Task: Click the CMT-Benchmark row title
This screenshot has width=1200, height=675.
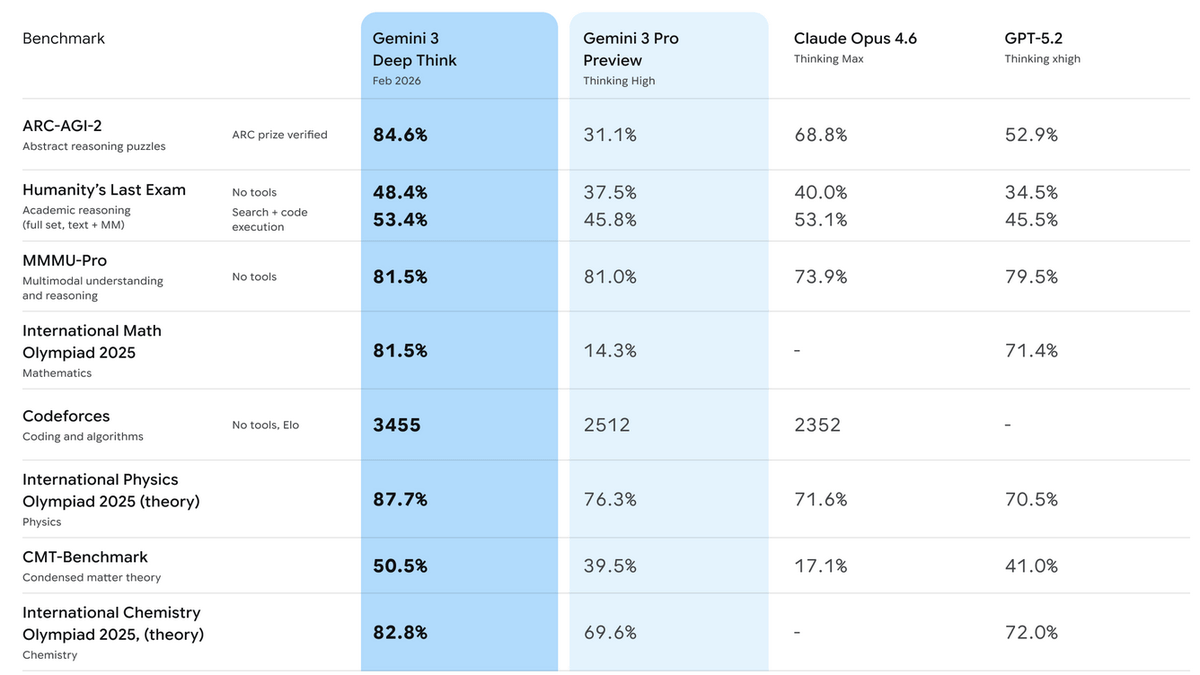Action: tap(85, 557)
